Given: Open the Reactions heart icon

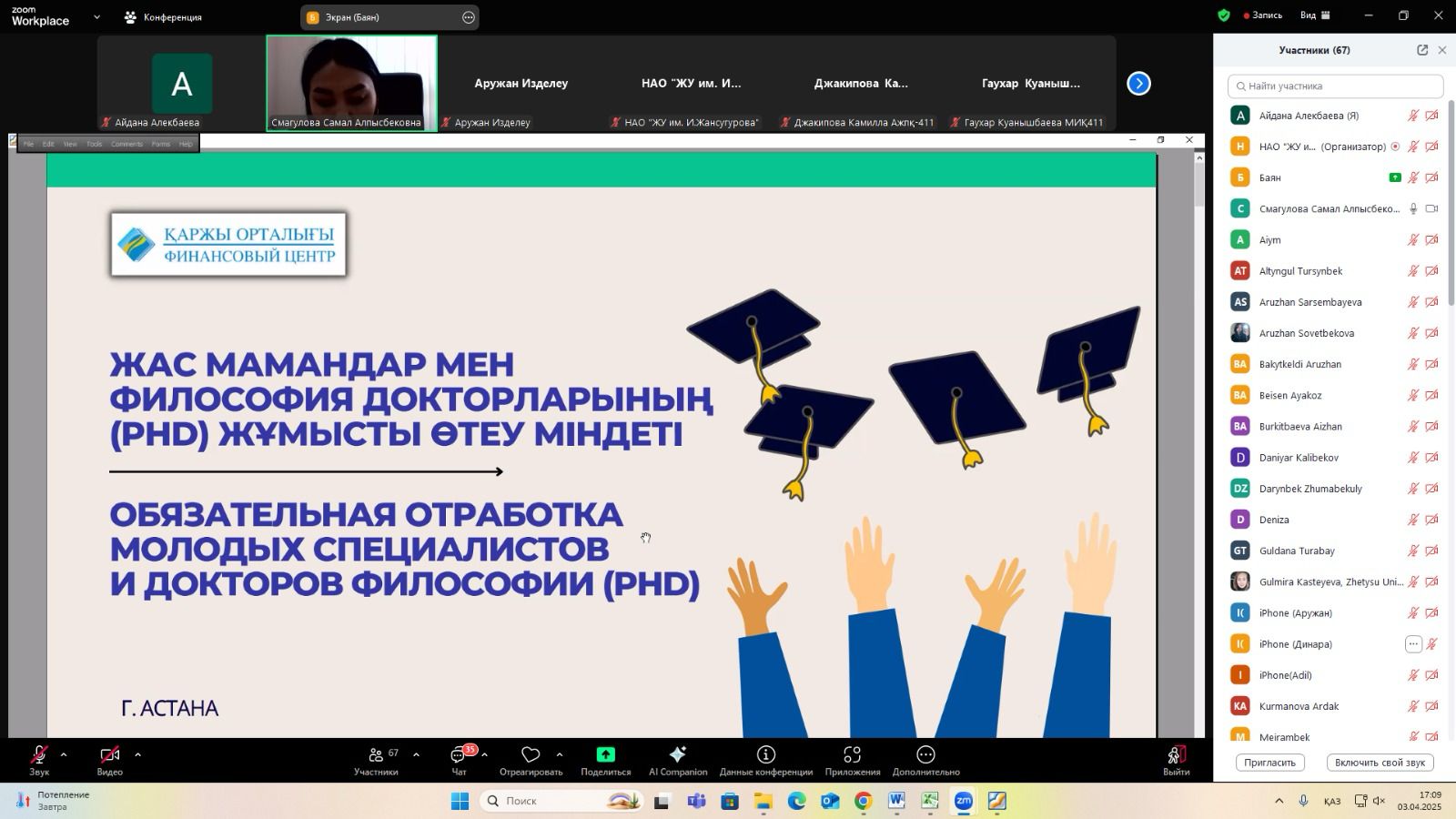Looking at the screenshot, I should pyautogui.click(x=531, y=755).
